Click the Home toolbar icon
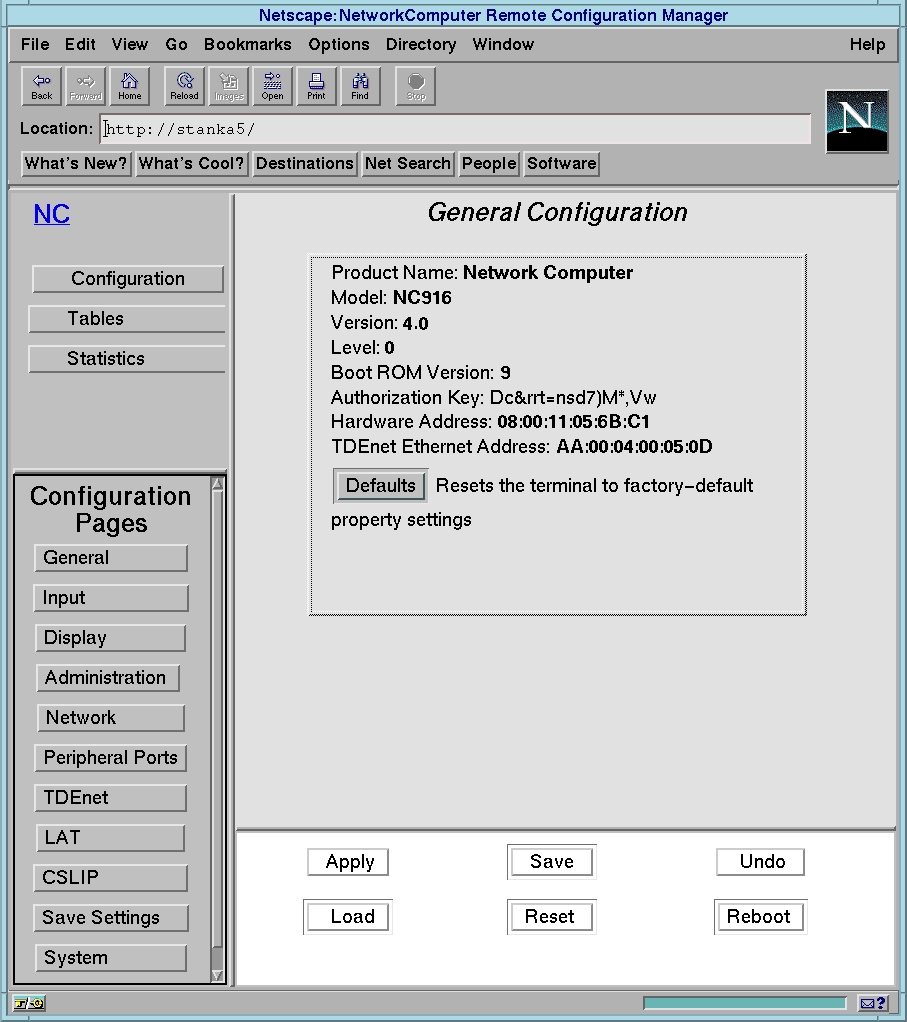 click(130, 86)
